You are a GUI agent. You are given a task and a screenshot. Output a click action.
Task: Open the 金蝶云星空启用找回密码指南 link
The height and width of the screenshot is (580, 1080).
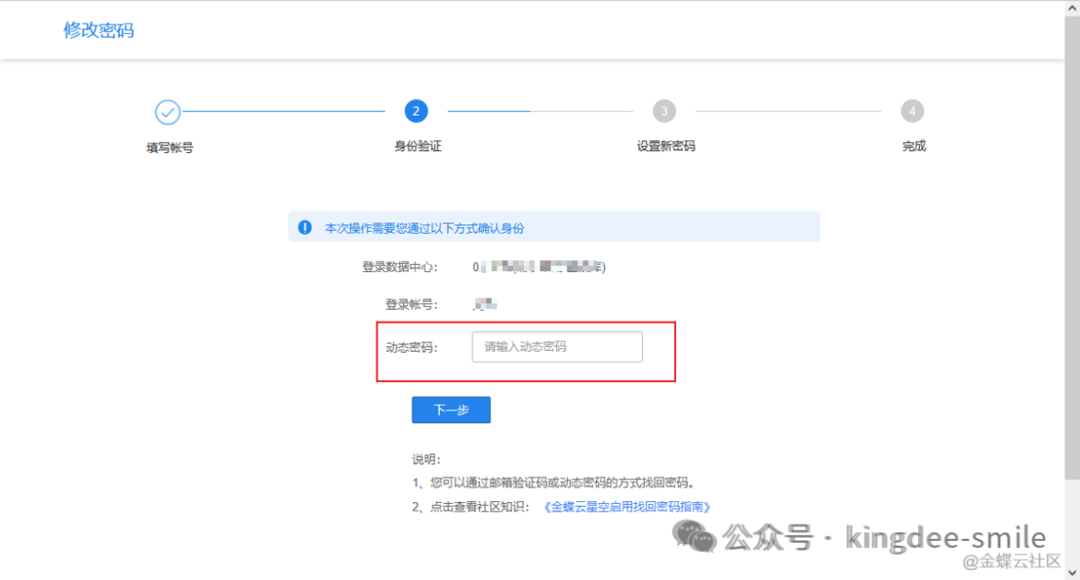(x=627, y=507)
